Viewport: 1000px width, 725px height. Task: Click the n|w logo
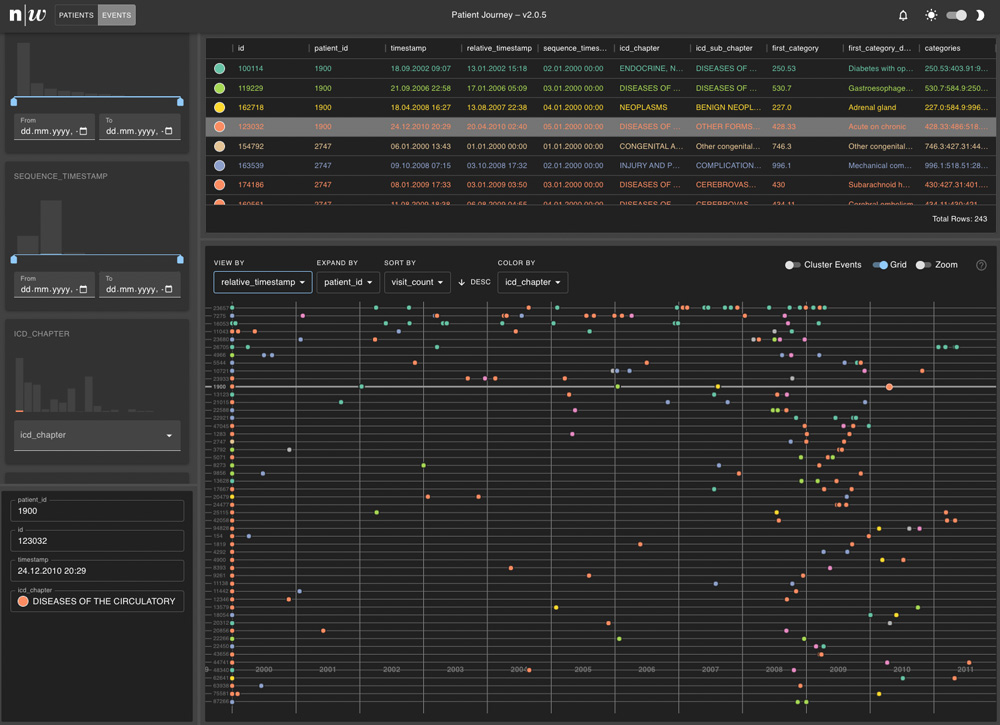(28, 15)
